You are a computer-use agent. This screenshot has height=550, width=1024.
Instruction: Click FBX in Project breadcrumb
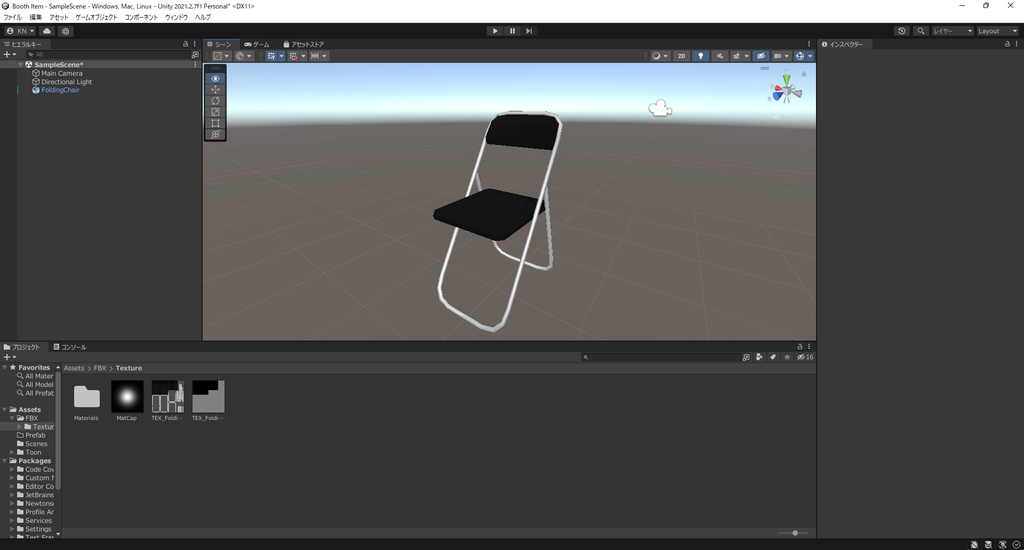pyautogui.click(x=100, y=368)
